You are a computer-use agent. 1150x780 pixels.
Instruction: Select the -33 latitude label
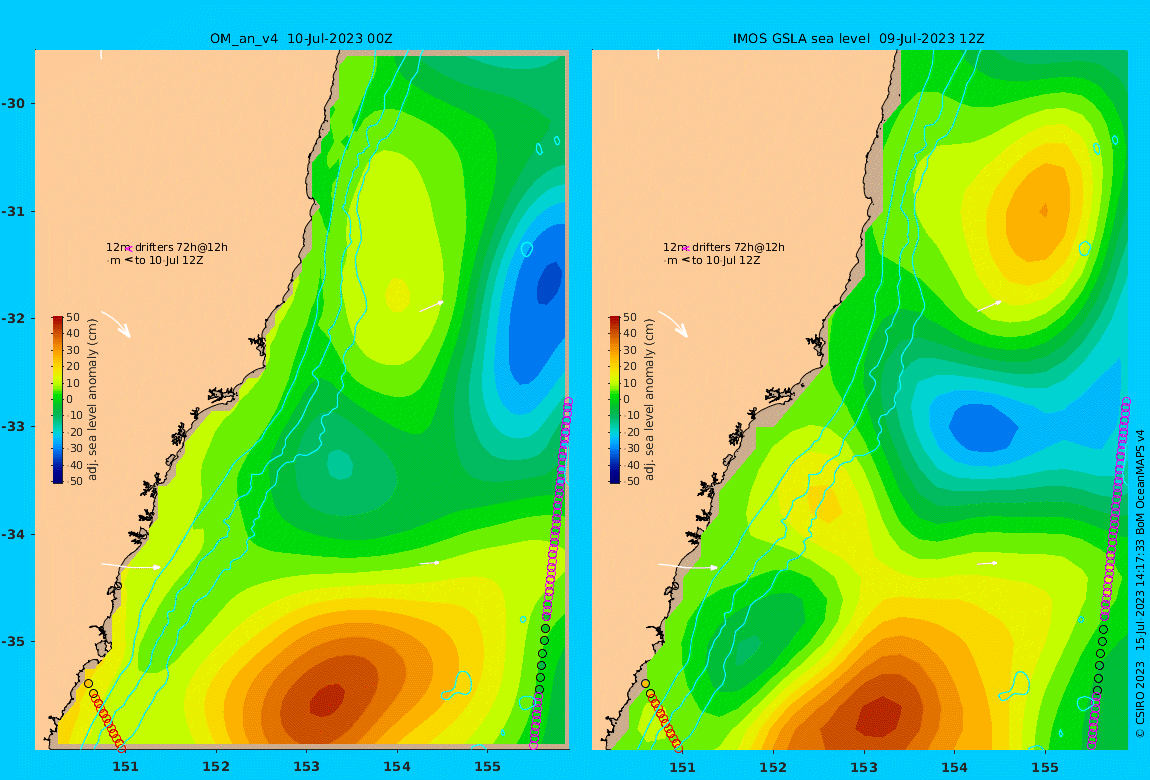pyautogui.click(x=14, y=426)
